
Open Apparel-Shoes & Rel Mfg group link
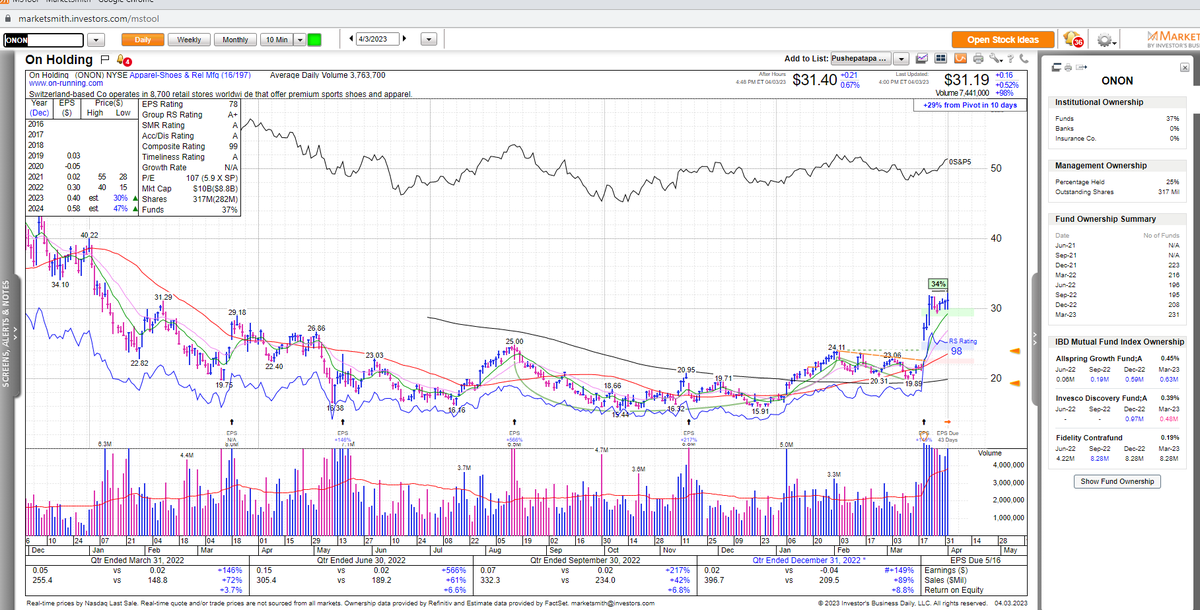(190, 75)
